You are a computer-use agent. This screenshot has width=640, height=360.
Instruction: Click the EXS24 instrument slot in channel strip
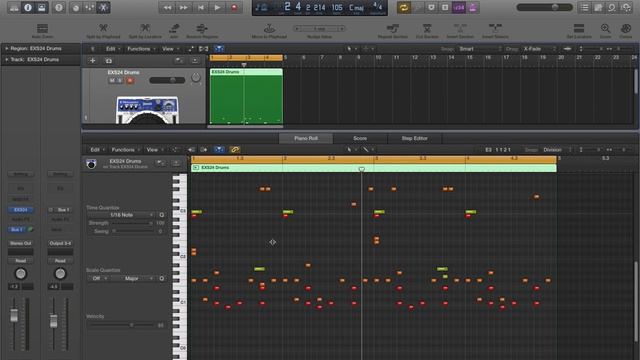point(20,210)
